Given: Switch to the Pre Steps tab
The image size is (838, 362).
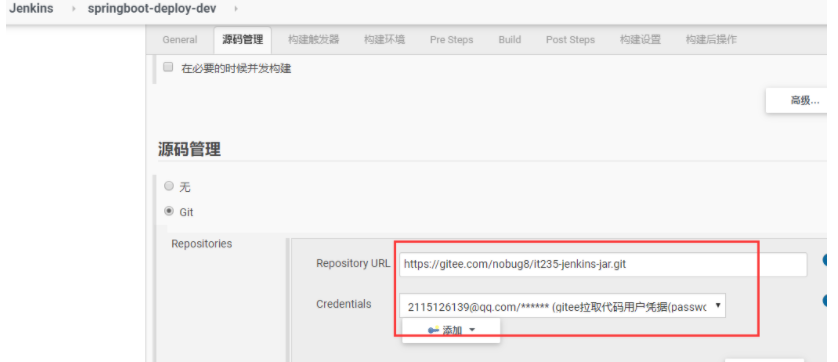Looking at the screenshot, I should (x=451, y=40).
